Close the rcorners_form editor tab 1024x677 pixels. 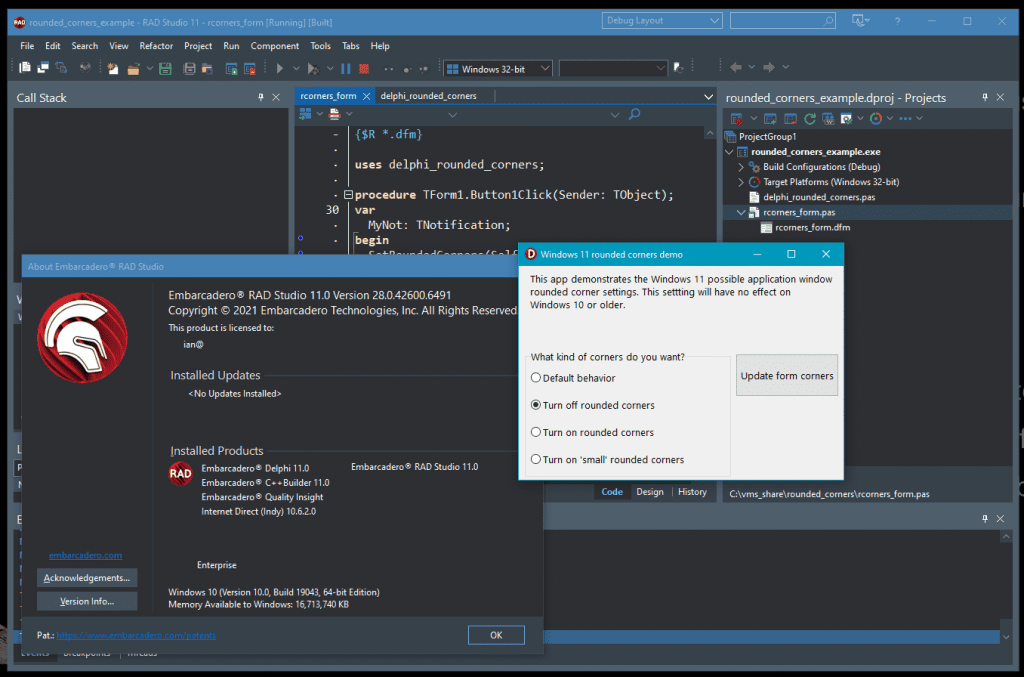(366, 97)
